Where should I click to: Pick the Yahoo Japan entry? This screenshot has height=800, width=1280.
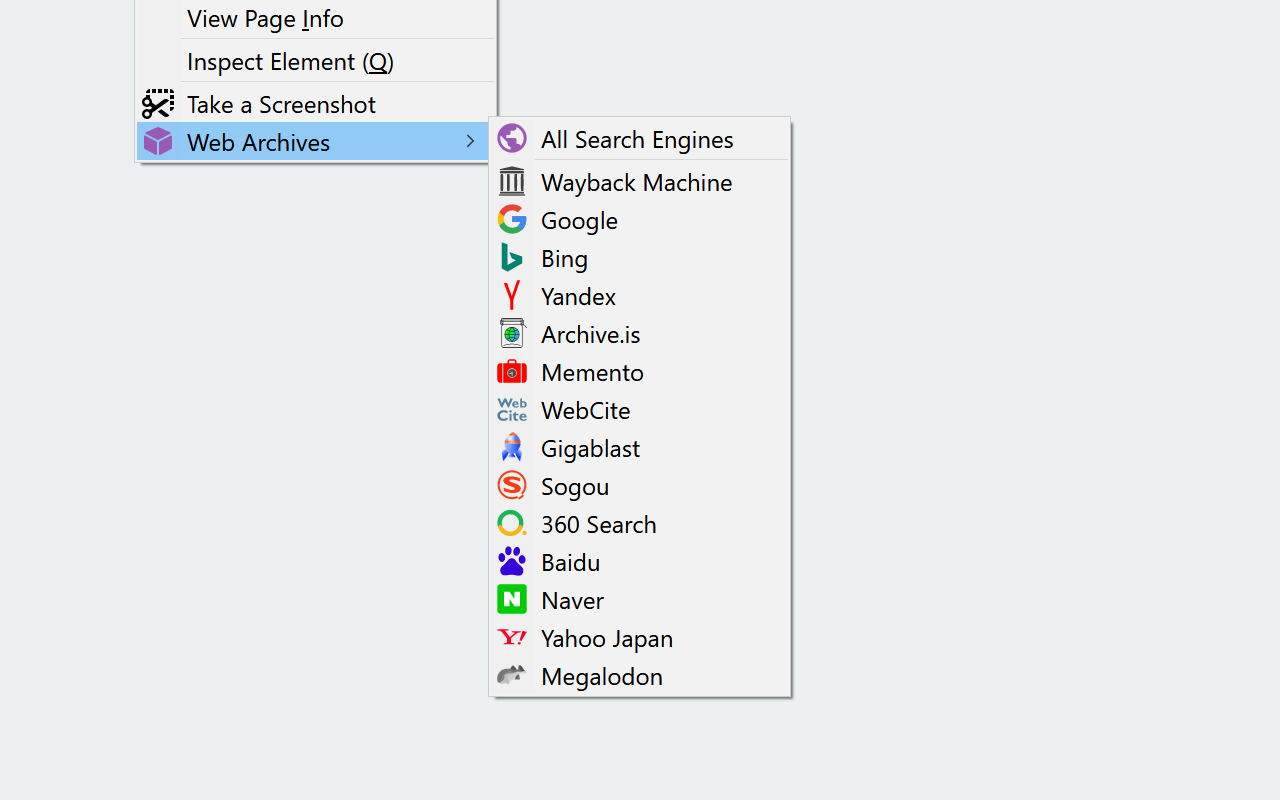(640, 638)
